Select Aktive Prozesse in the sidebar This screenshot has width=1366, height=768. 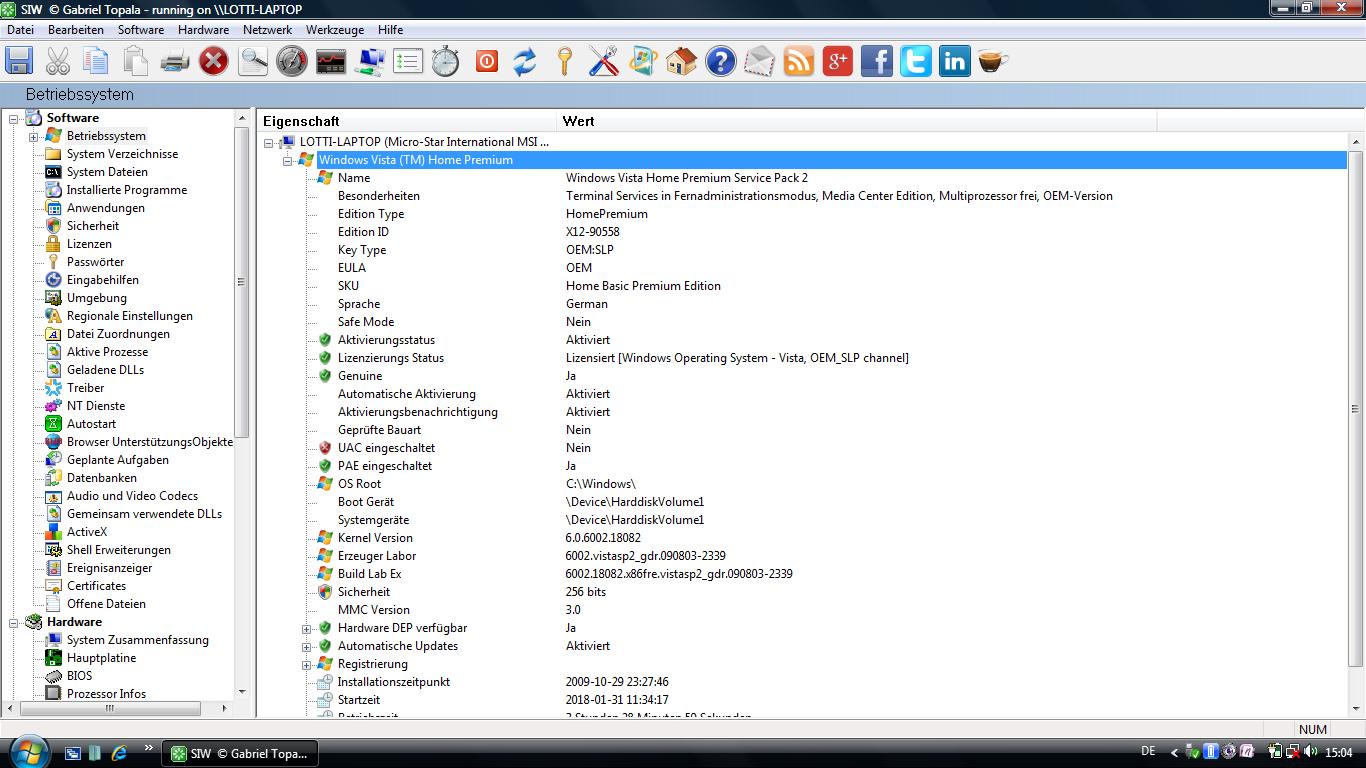[x=107, y=352]
